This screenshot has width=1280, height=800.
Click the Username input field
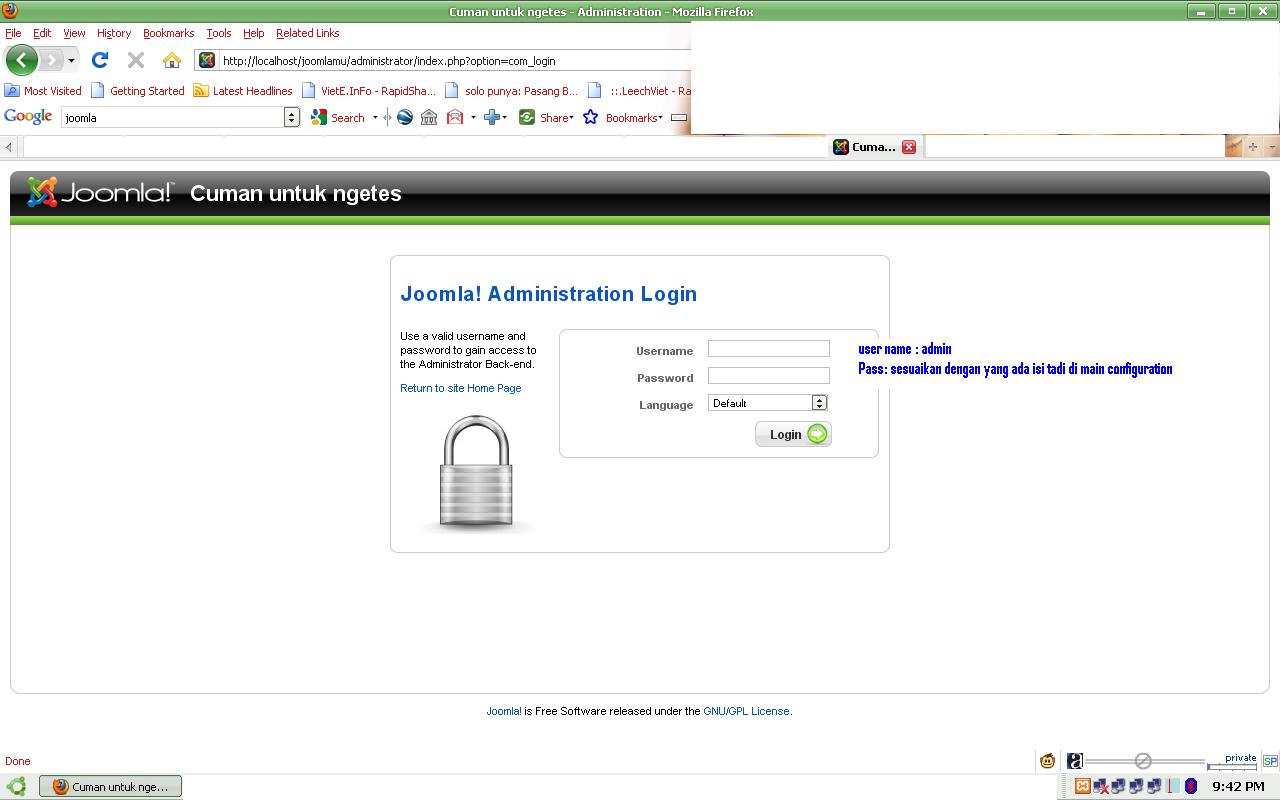769,348
